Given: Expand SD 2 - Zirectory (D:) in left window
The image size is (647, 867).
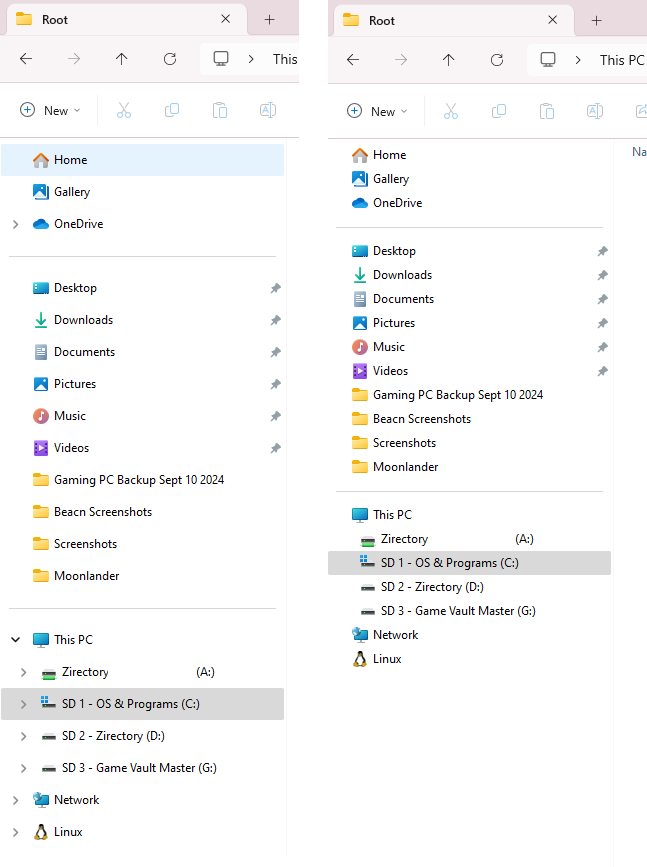Looking at the screenshot, I should (23, 736).
